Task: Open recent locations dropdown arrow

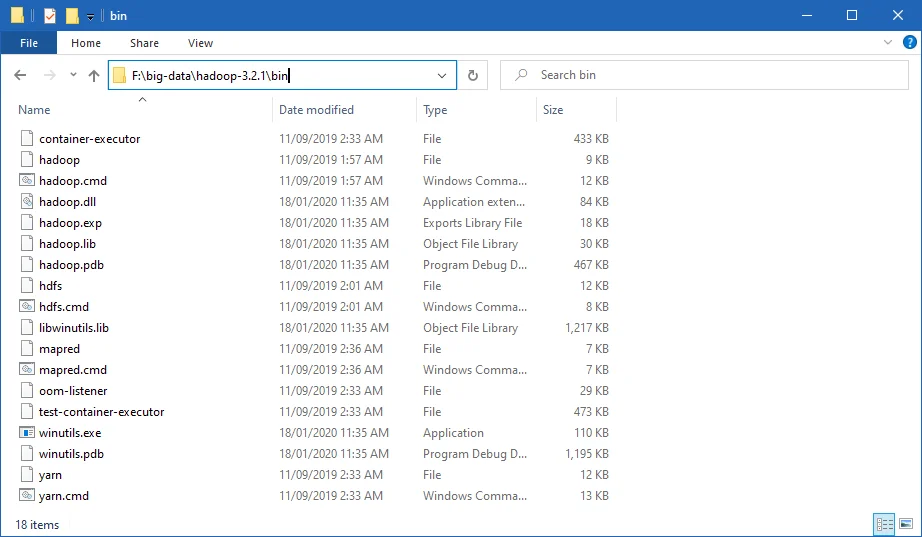Action: [x=73, y=75]
